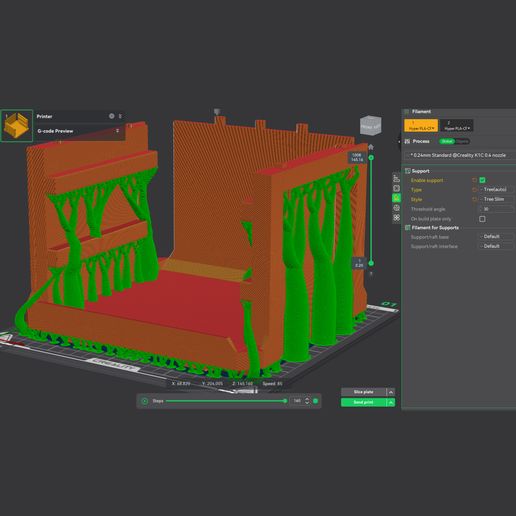Uncheck the Enable support checkbox
Screen dimensions: 516x516
pos(482,180)
